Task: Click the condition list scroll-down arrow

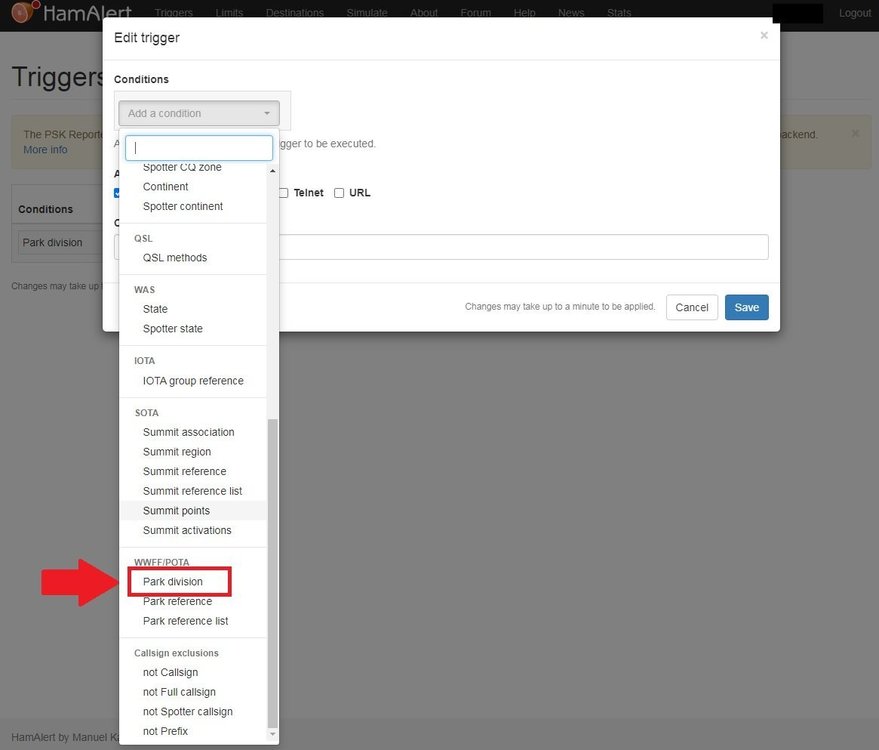Action: 273,735
